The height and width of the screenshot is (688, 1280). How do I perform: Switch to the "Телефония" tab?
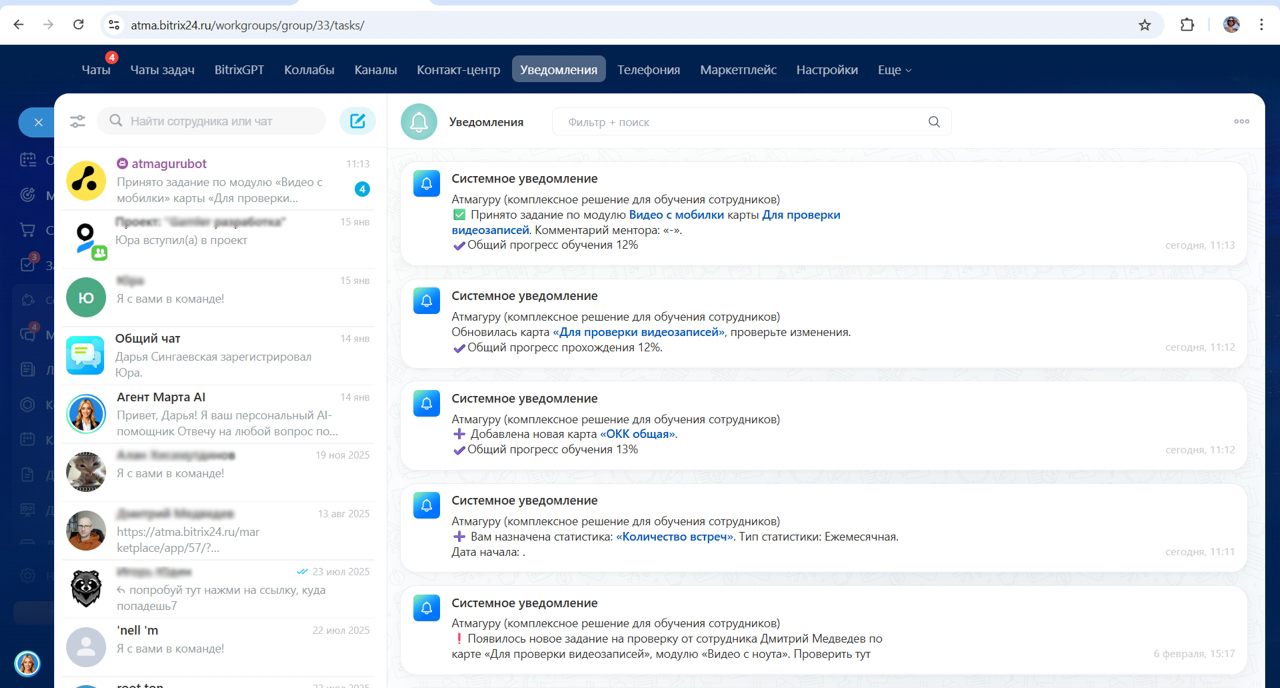648,70
